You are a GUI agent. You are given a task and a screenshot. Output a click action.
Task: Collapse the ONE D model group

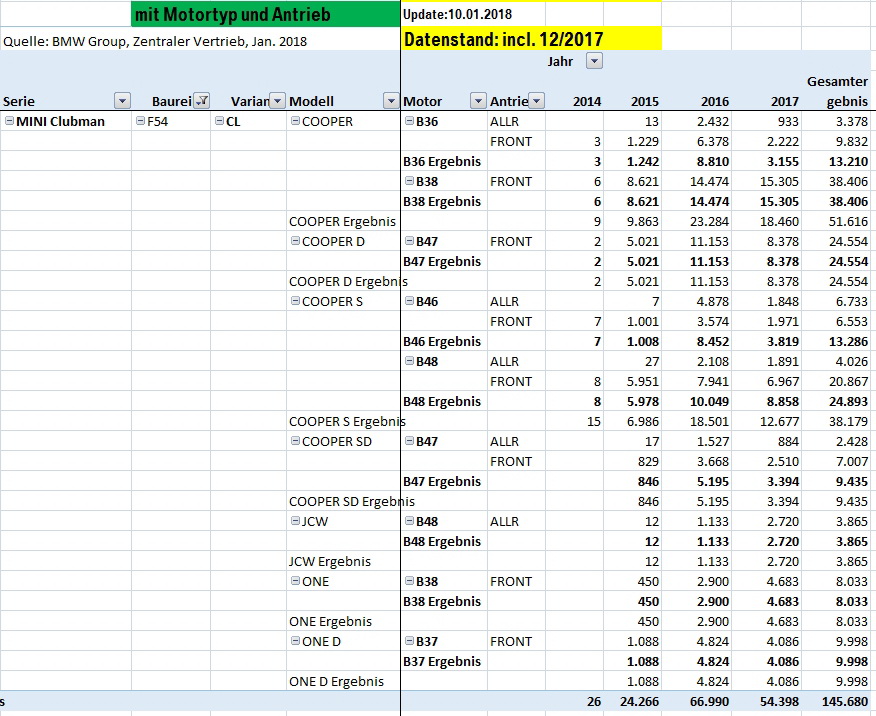(x=296, y=641)
